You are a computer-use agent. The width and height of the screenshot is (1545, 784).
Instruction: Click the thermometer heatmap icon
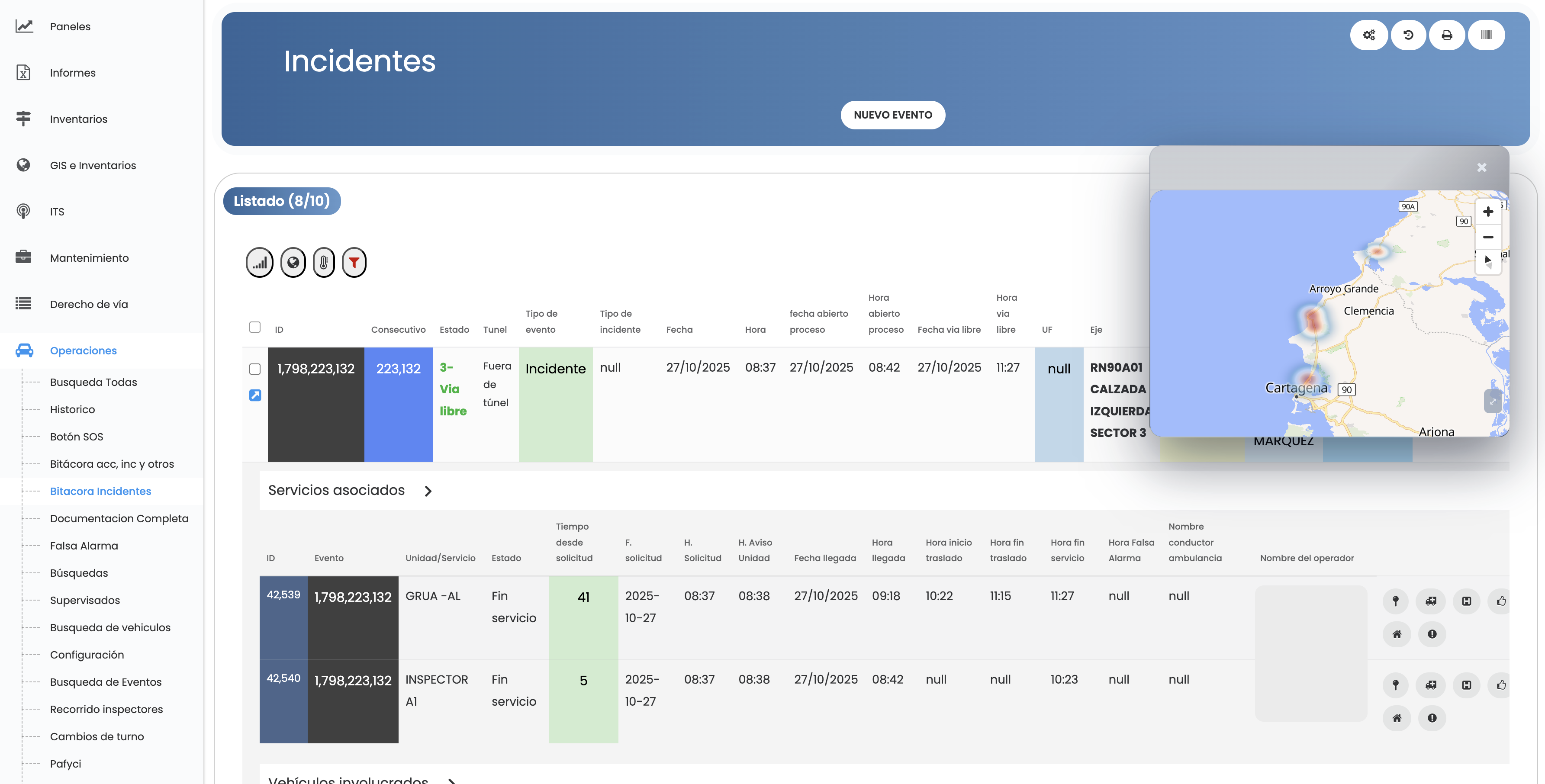pos(324,263)
